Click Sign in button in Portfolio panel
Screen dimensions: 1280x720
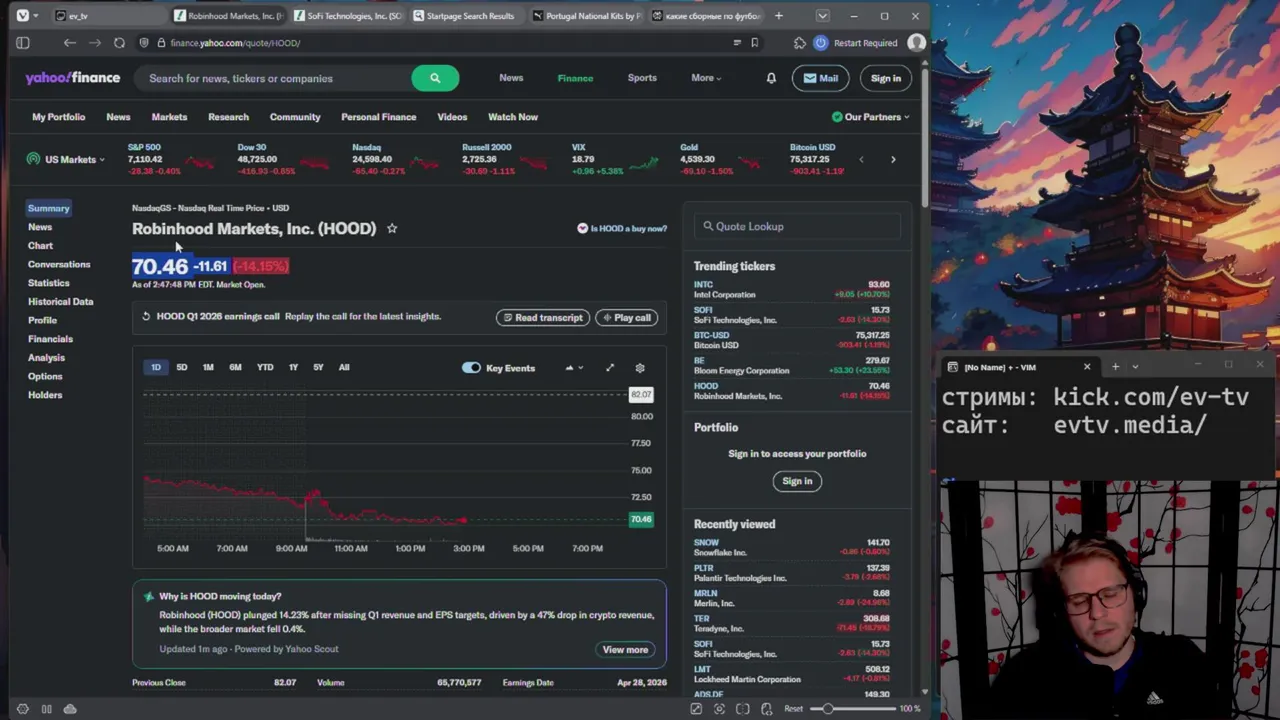pyautogui.click(x=797, y=481)
